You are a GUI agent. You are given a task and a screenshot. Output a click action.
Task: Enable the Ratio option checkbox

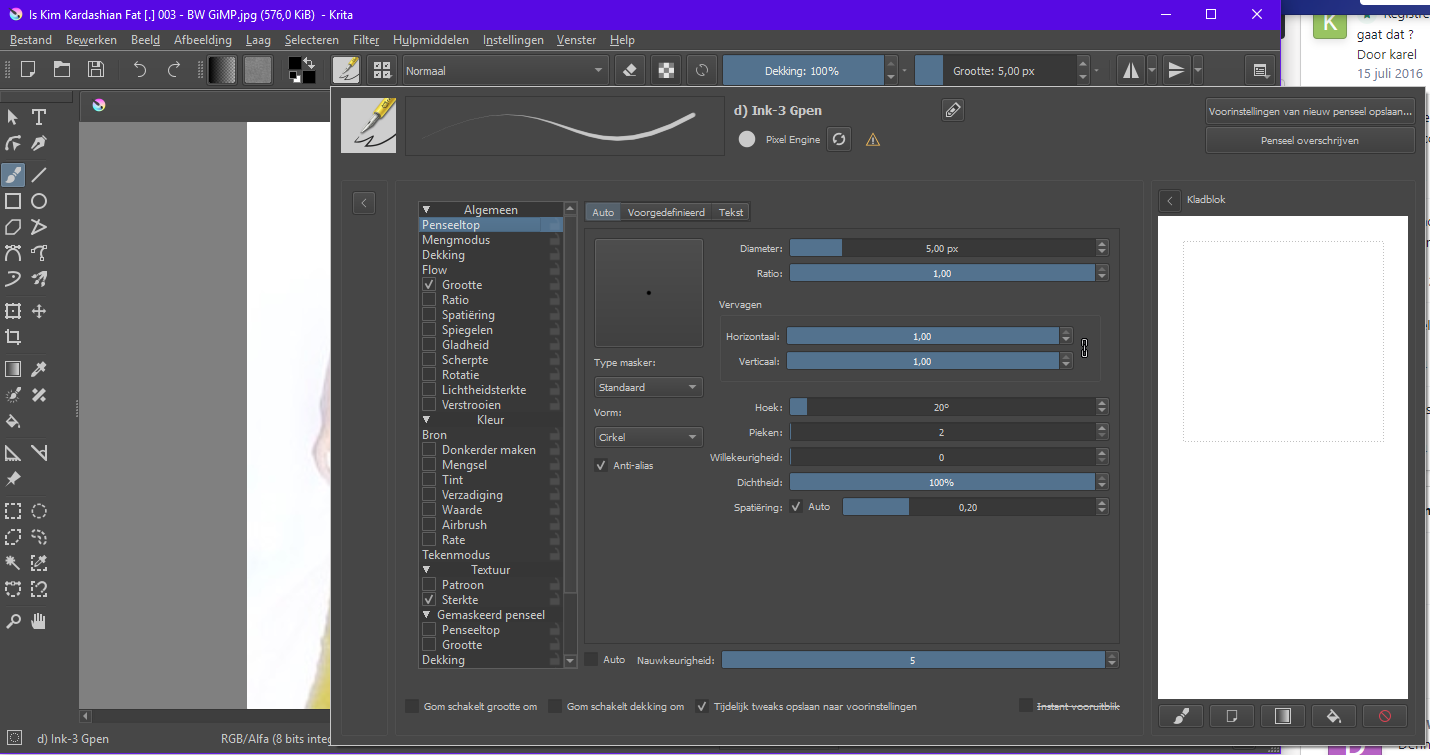(429, 300)
